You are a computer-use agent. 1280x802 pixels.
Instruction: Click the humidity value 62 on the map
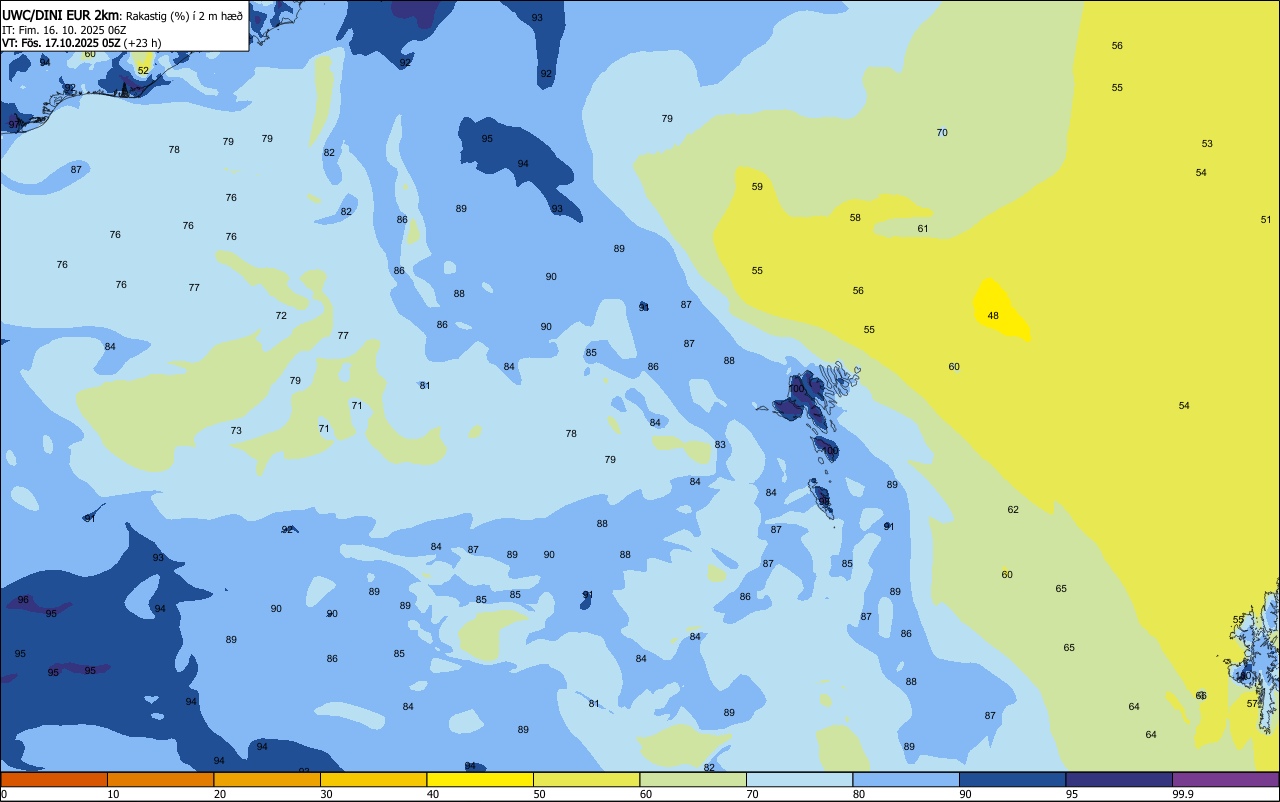1013,510
